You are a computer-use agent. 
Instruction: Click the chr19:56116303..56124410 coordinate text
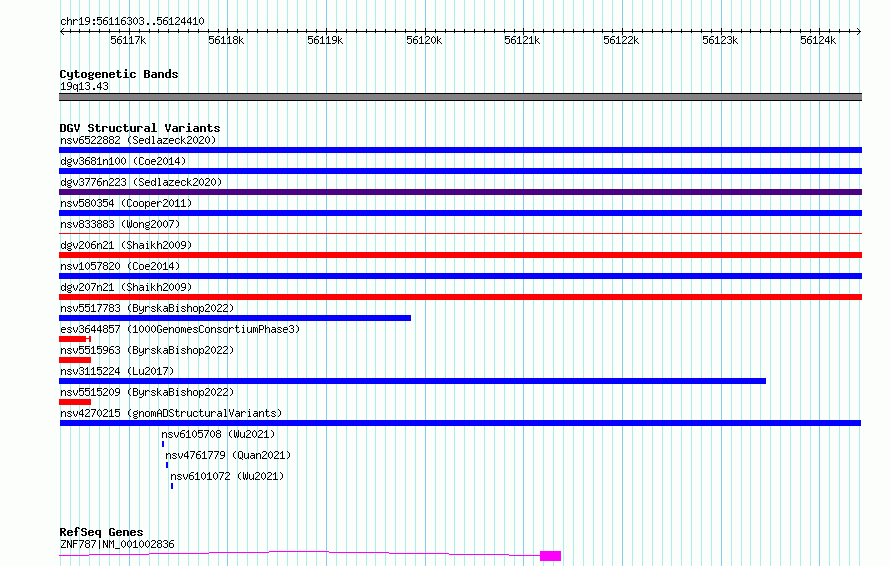pyautogui.click(x=132, y=21)
